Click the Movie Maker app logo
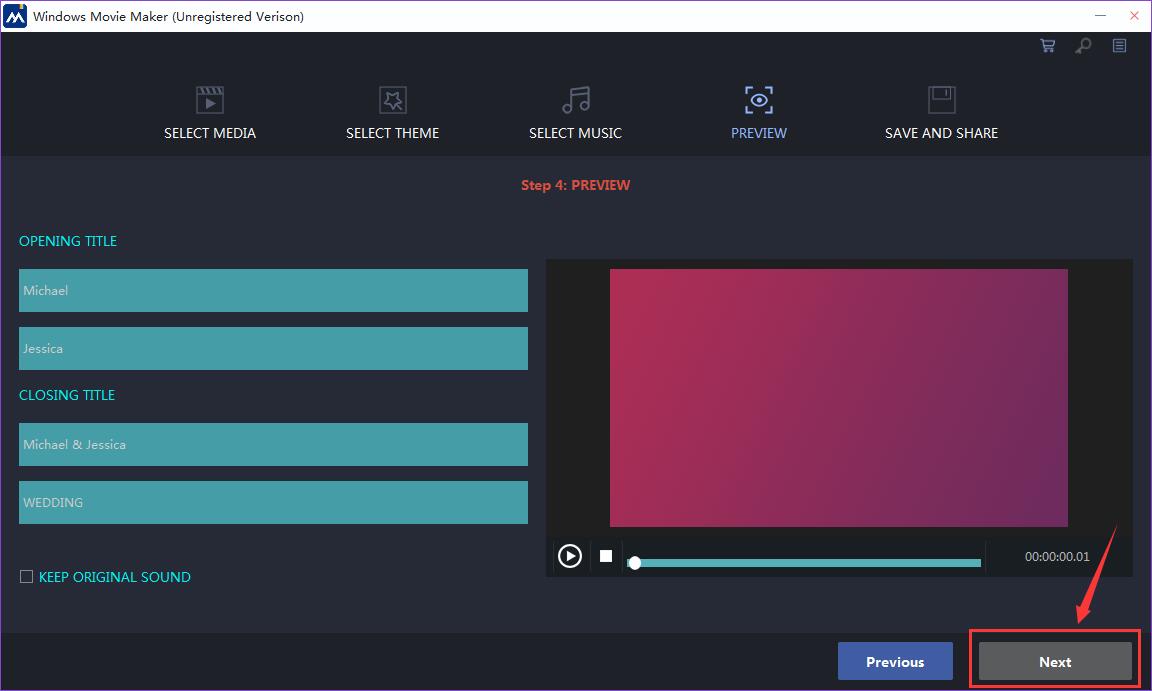 tap(15, 16)
